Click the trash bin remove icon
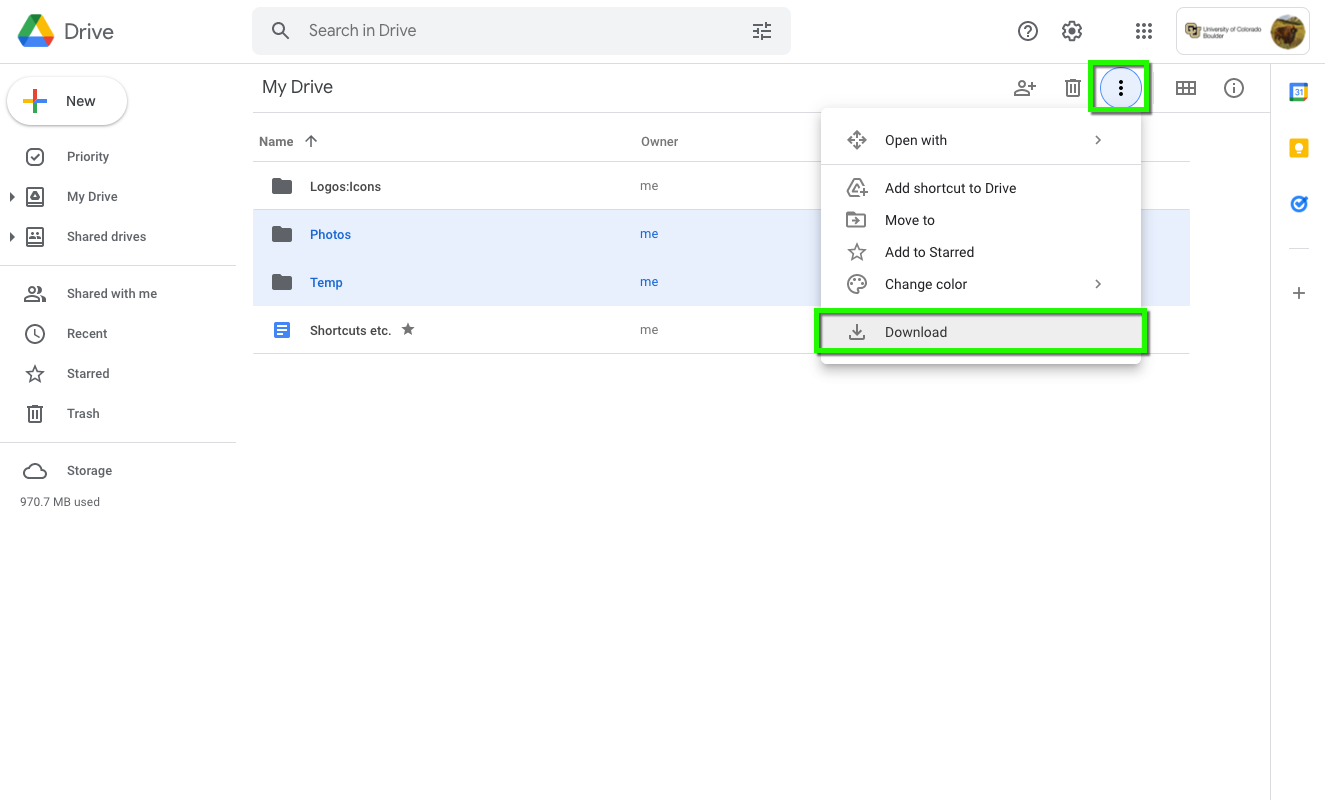The height and width of the screenshot is (800, 1325). click(x=1072, y=88)
